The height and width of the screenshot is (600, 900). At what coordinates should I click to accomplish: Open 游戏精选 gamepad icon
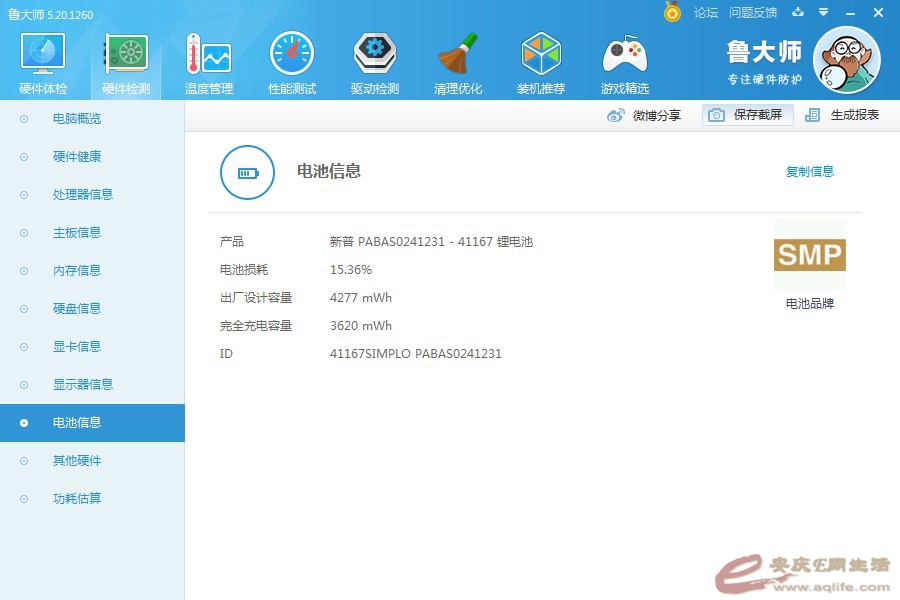624,55
